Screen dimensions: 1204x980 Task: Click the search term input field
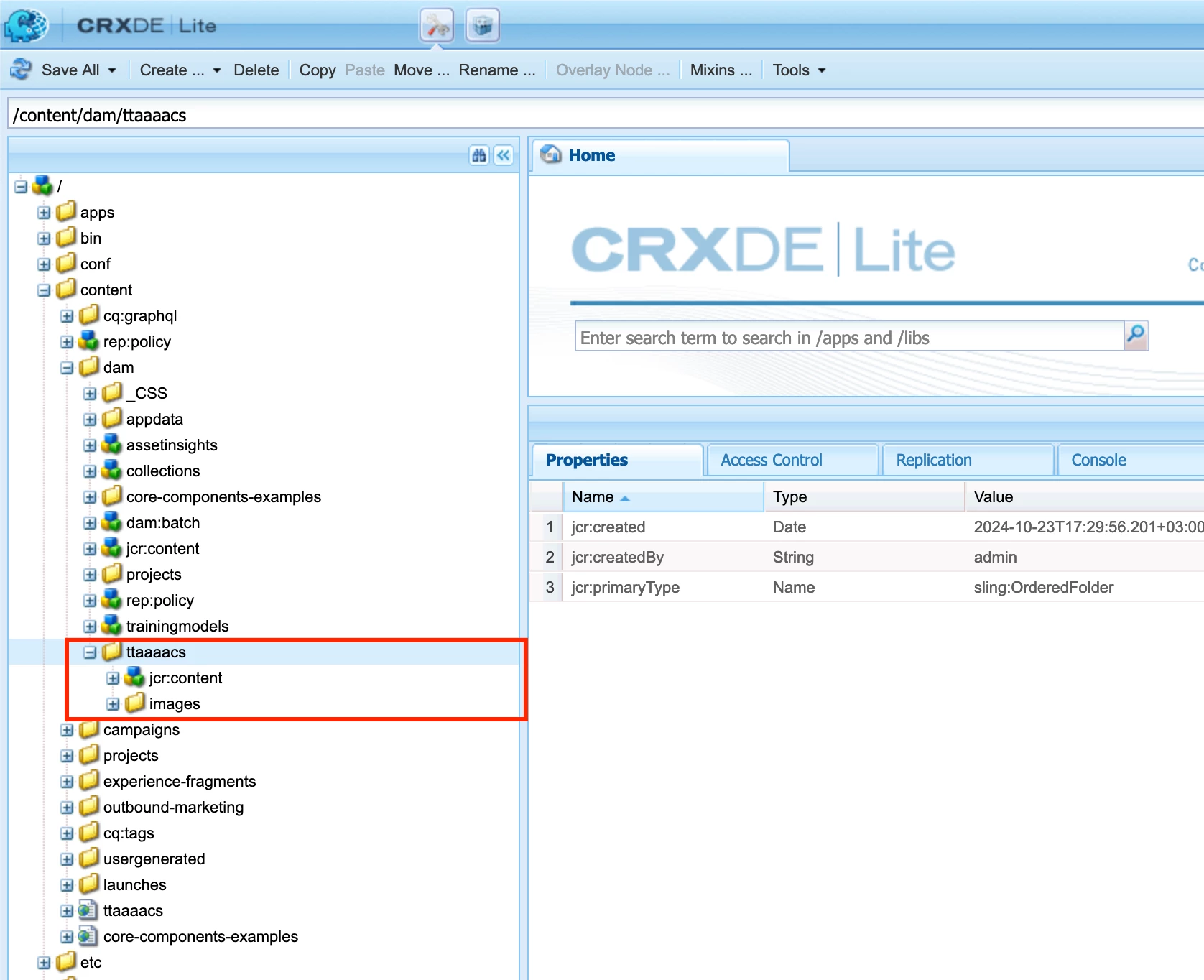849,336
